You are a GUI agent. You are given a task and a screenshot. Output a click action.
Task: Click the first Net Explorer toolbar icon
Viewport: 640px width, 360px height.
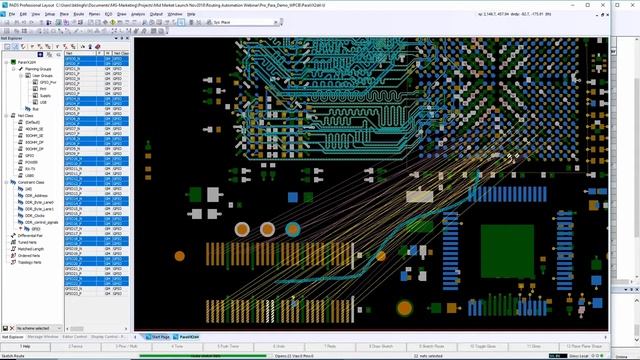(x=7, y=47)
